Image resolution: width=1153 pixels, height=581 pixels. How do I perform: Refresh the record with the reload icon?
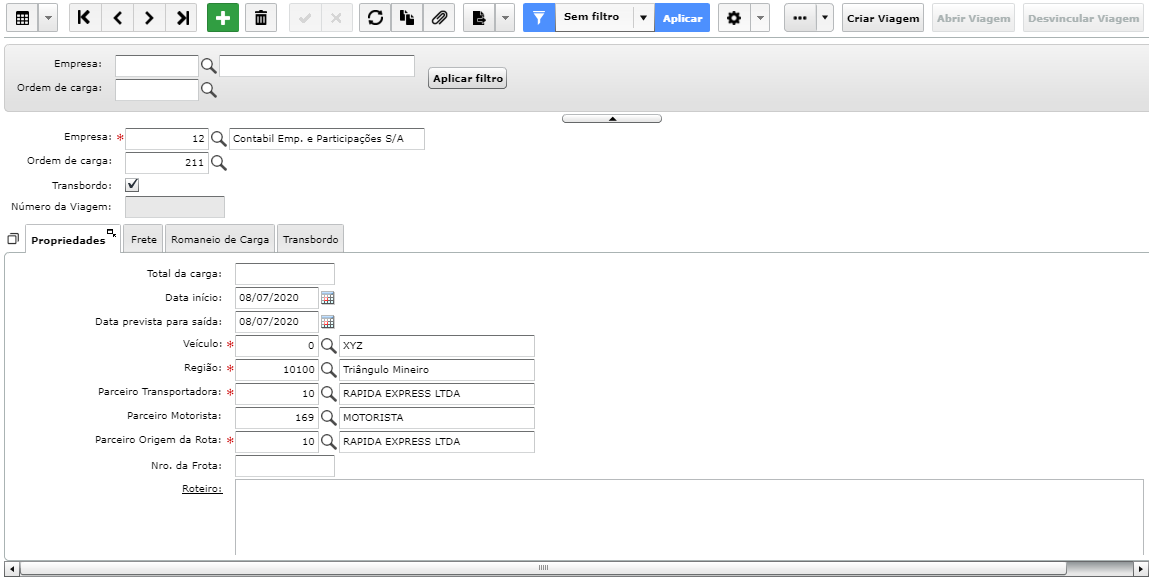coord(375,18)
